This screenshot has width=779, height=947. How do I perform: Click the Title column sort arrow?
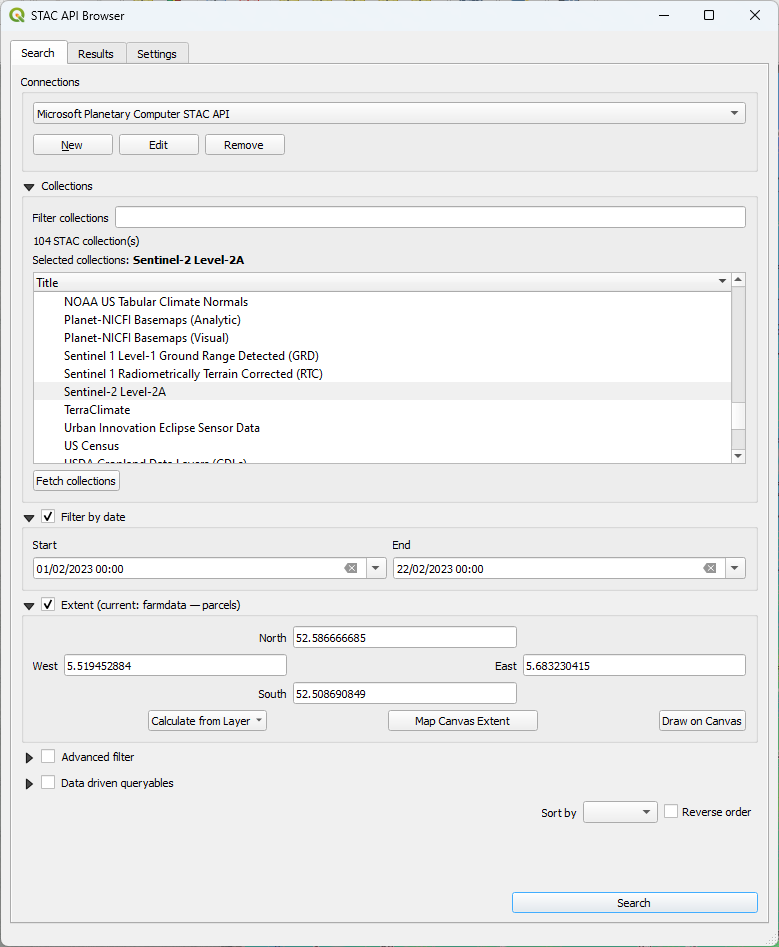coord(722,282)
